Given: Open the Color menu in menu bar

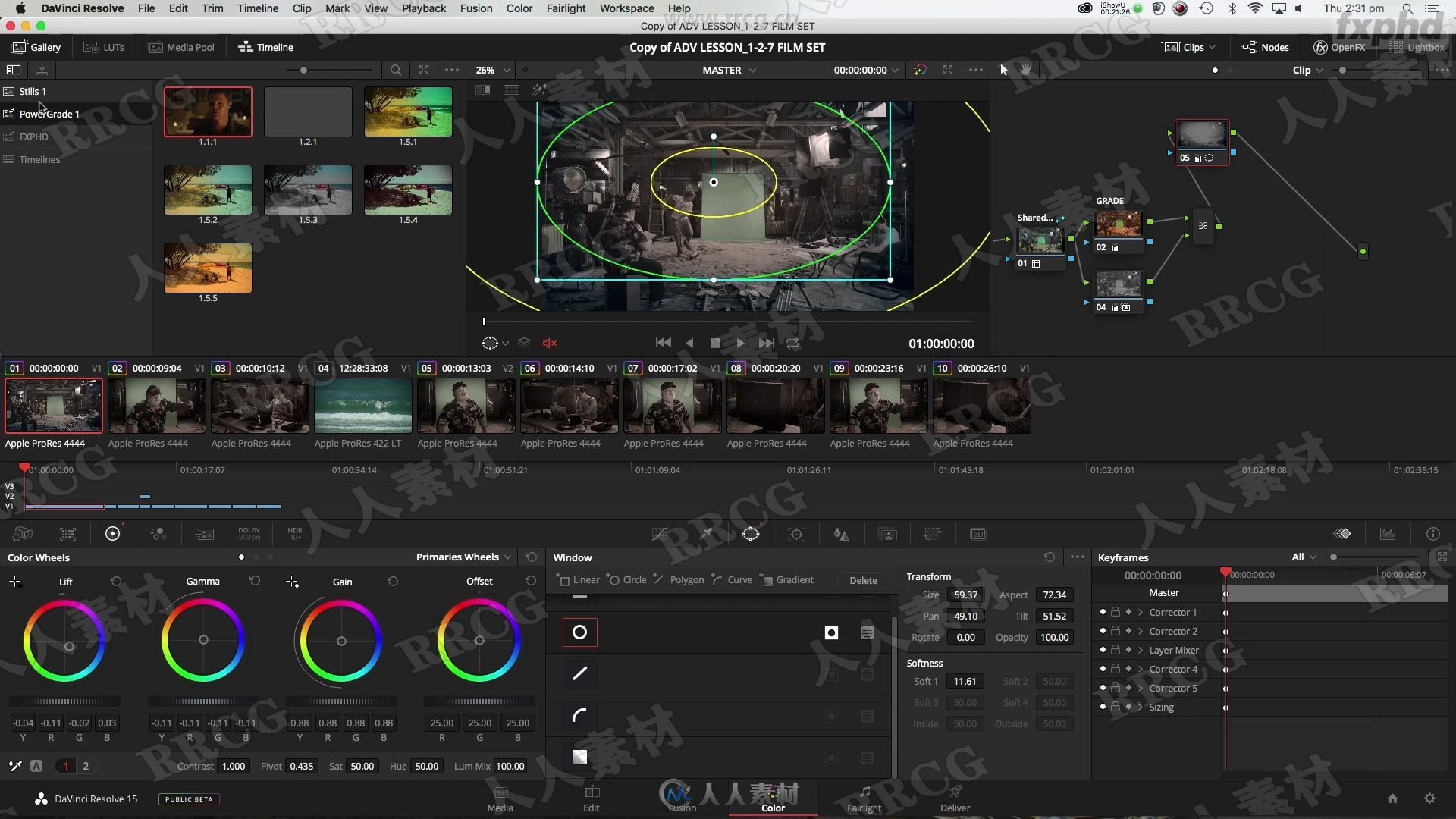Looking at the screenshot, I should click(x=519, y=8).
